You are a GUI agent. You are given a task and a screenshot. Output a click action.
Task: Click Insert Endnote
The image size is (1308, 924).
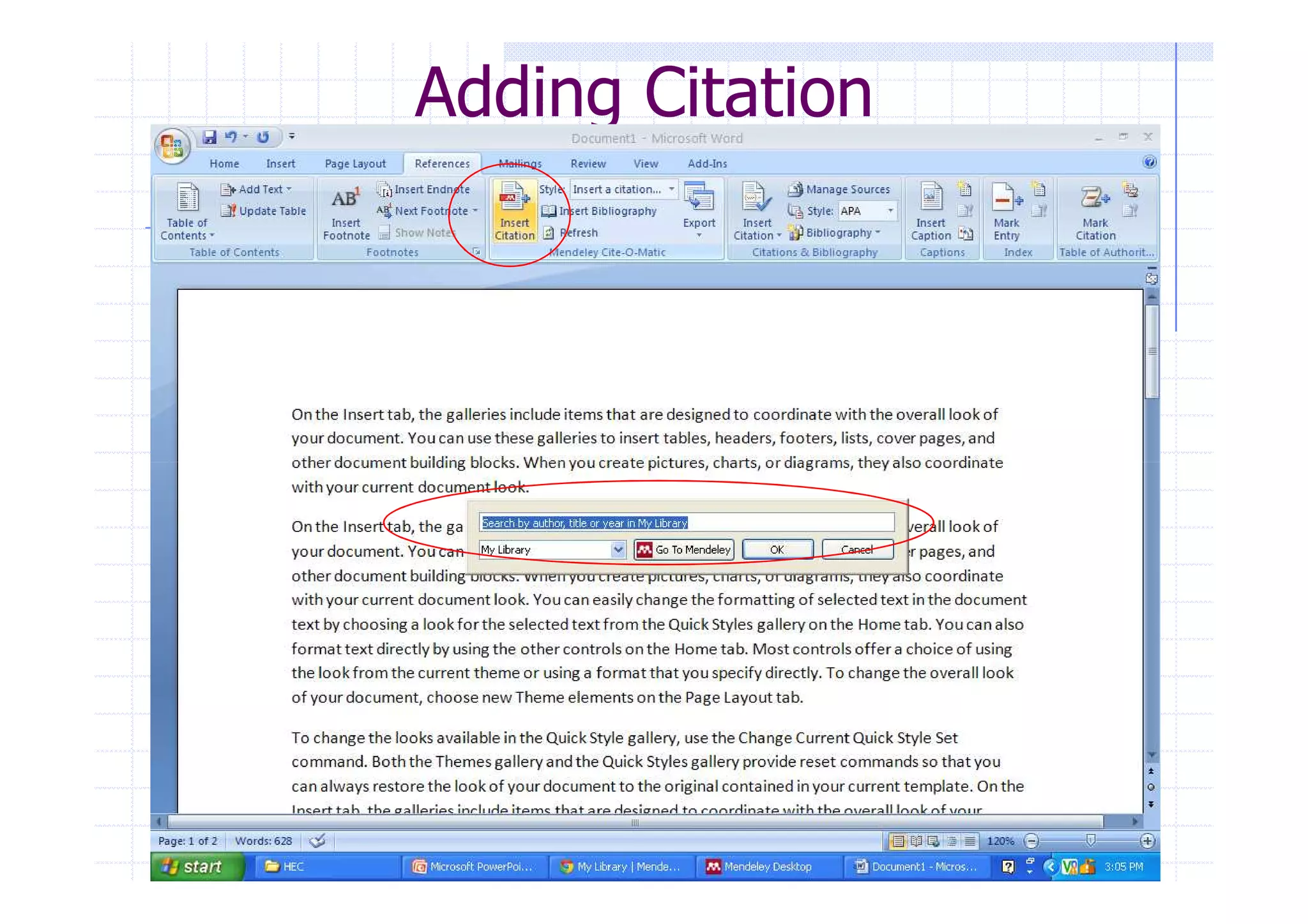coord(423,189)
